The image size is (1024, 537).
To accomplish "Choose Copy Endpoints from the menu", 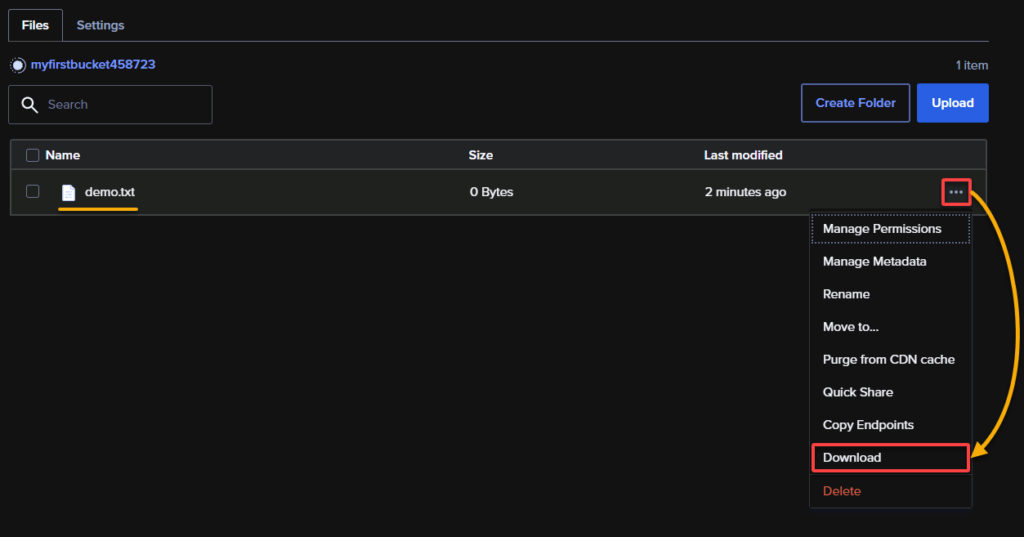I will point(867,425).
